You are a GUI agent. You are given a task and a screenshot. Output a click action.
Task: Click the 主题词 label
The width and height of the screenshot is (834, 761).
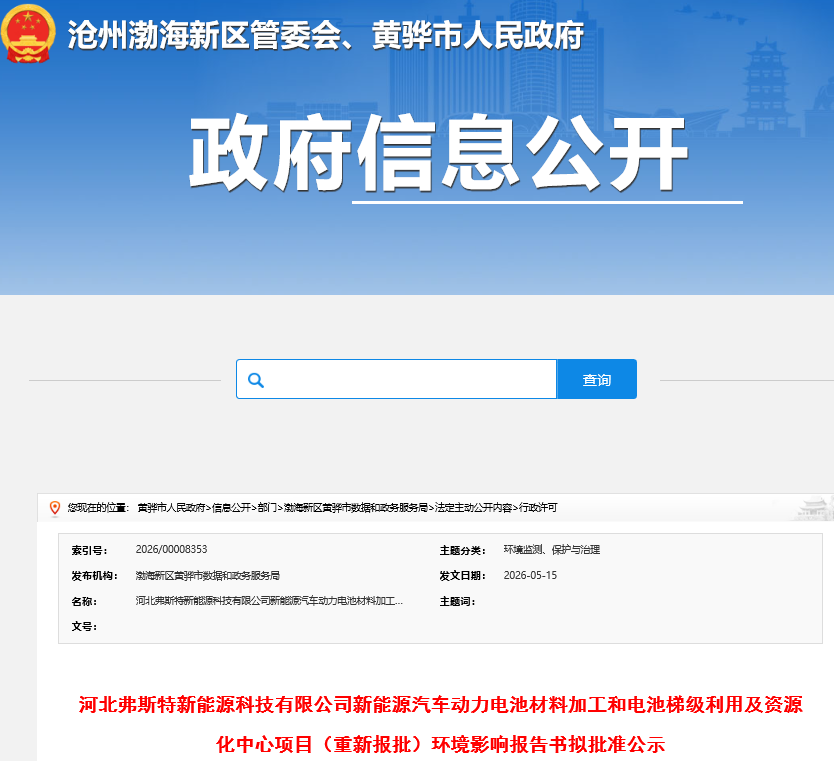[457, 601]
